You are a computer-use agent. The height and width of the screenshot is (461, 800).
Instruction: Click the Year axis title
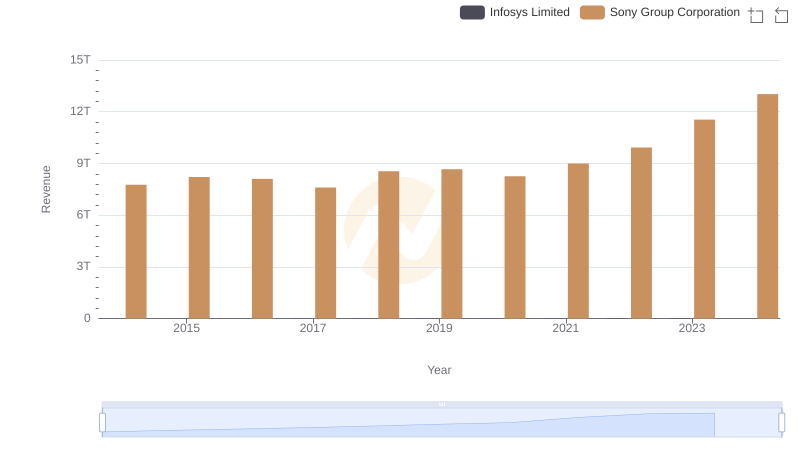pos(439,370)
